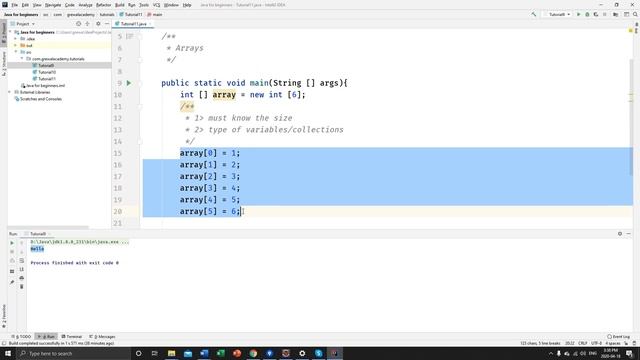
Task: Click the locate file target icon in Project panel
Action: coord(78,24)
